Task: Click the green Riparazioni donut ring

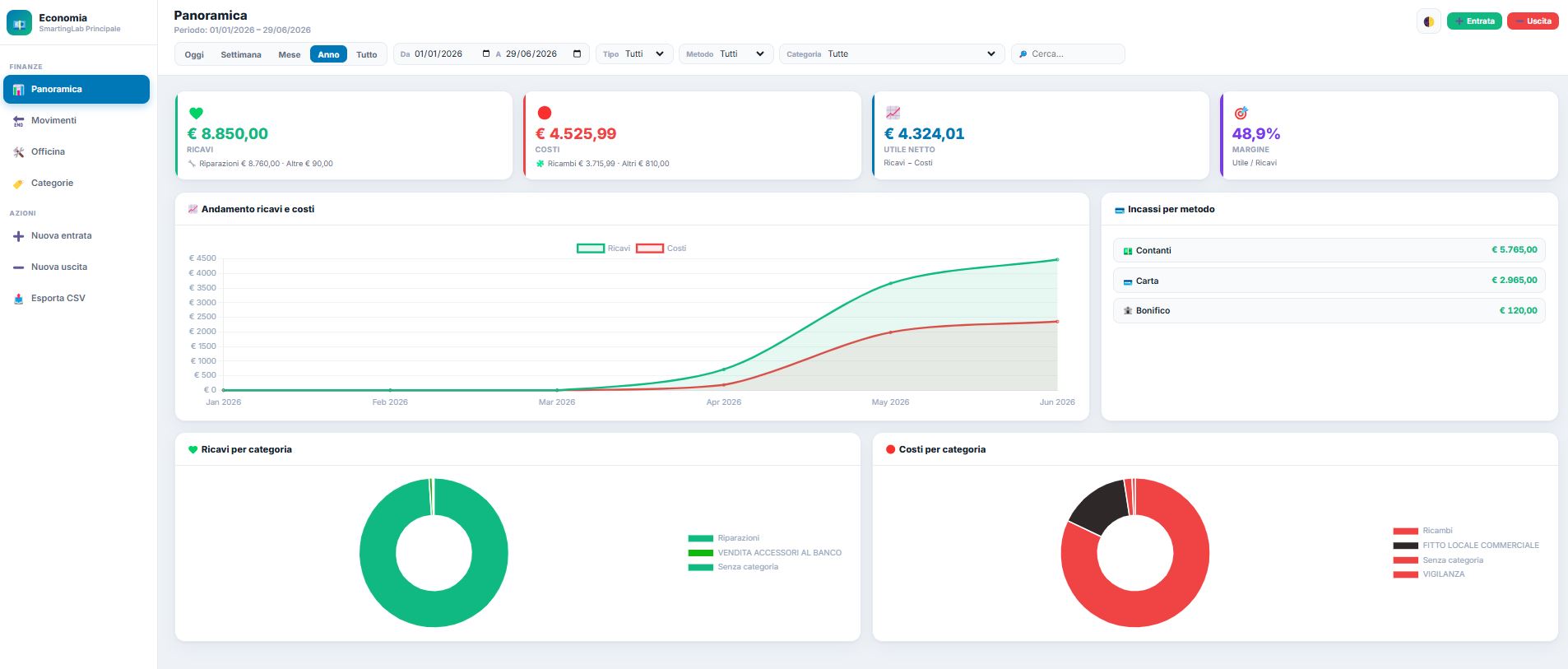Action: tap(378, 553)
